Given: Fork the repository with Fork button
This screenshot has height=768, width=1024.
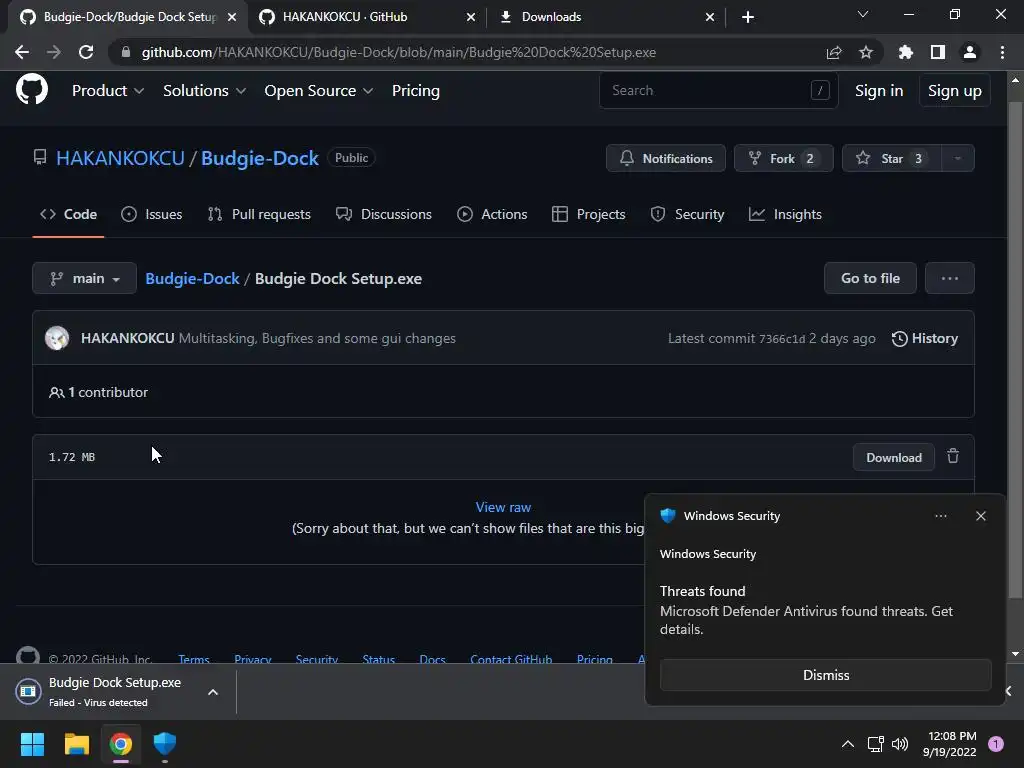Looking at the screenshot, I should 783,158.
